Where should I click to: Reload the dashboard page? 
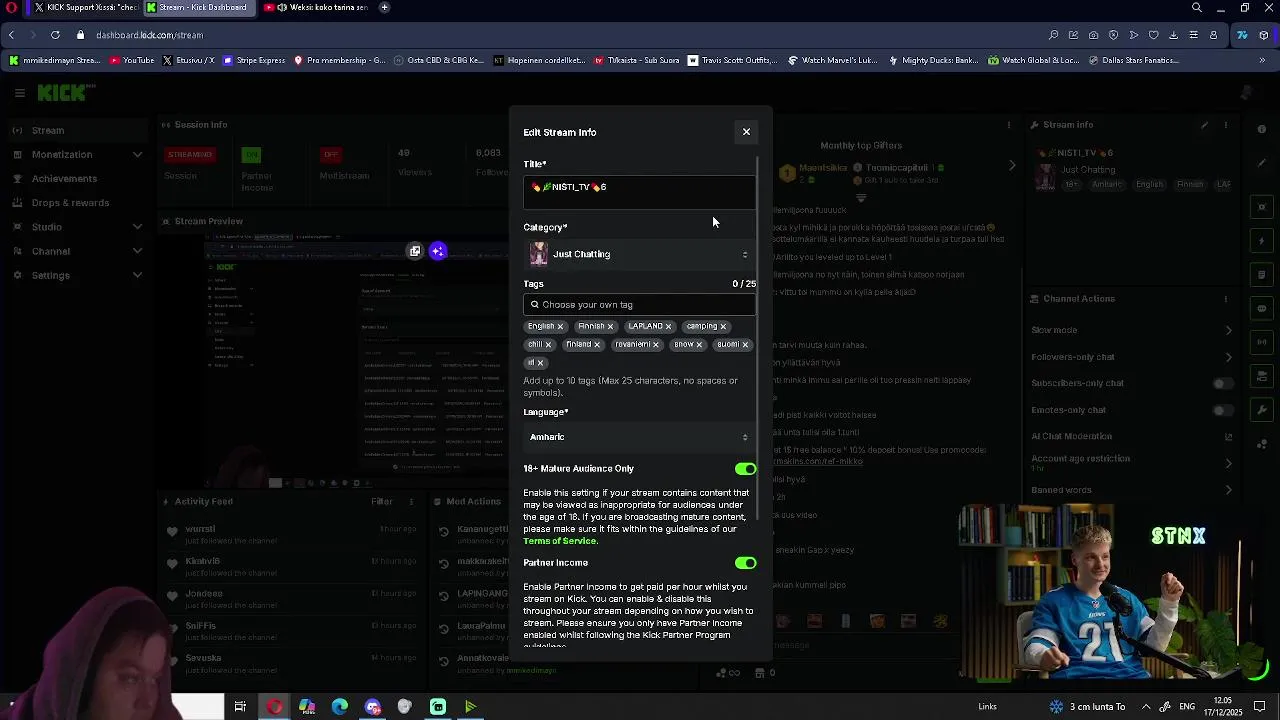[x=55, y=35]
